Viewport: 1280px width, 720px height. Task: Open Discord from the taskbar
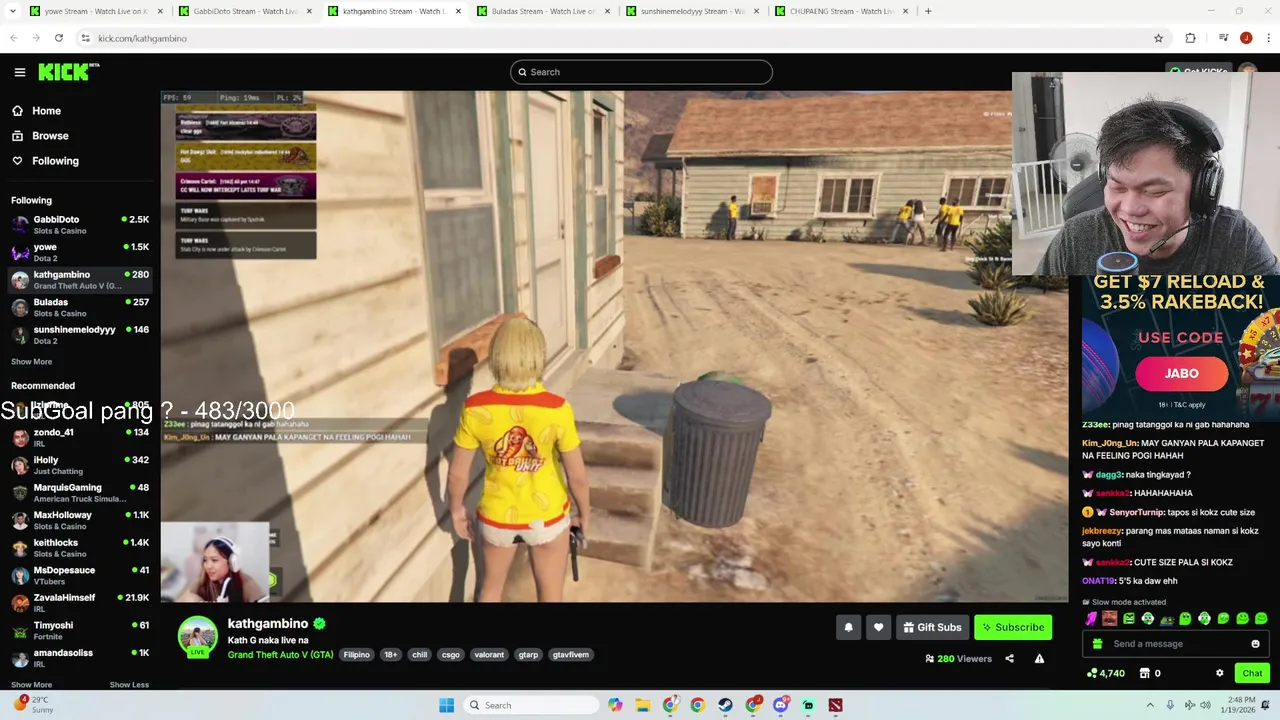pos(781,705)
